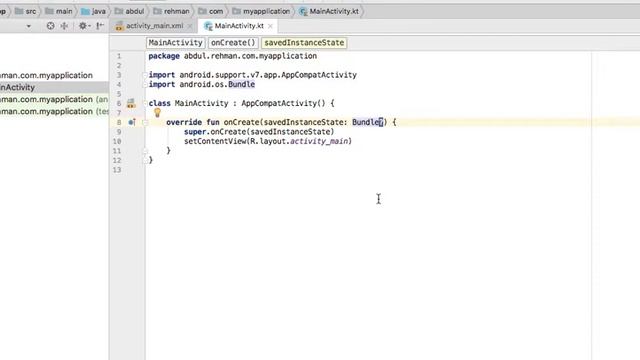Screen dimensions: 640x360
Task: Click the class end fold marker on line 12
Action: [145, 160]
